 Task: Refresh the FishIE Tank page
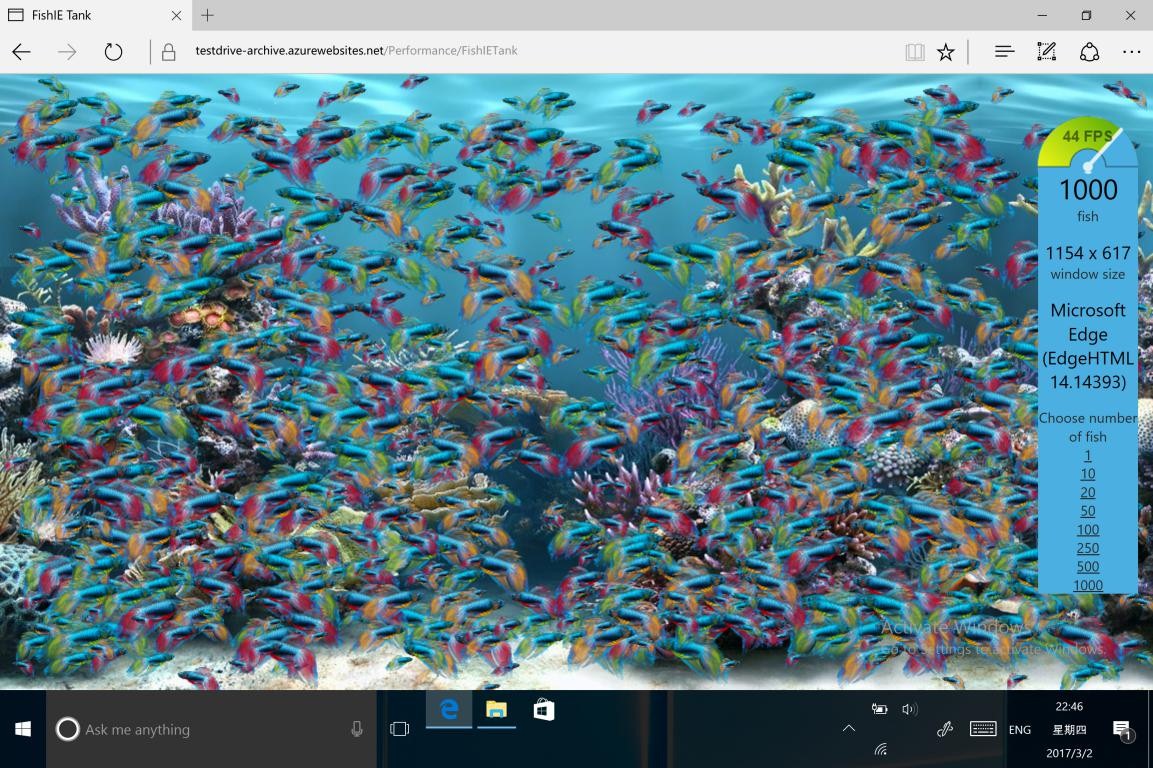[x=113, y=51]
